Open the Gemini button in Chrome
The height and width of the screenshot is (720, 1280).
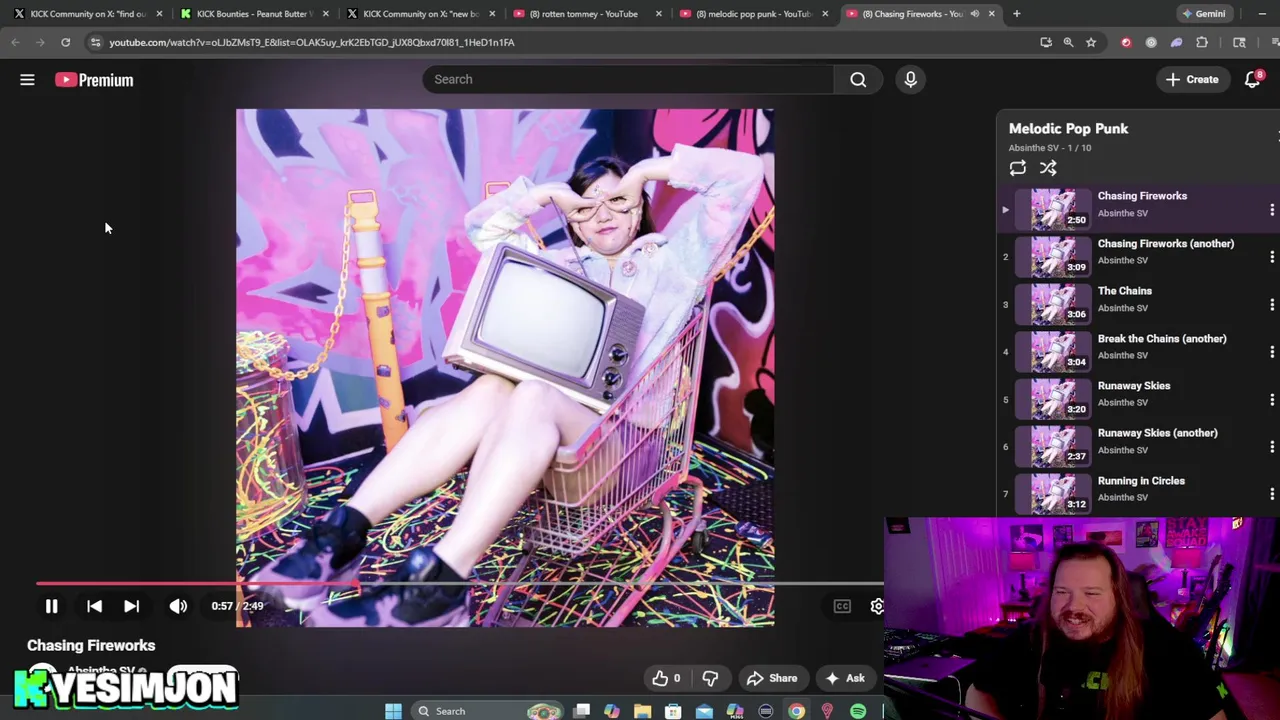pyautogui.click(x=1204, y=14)
